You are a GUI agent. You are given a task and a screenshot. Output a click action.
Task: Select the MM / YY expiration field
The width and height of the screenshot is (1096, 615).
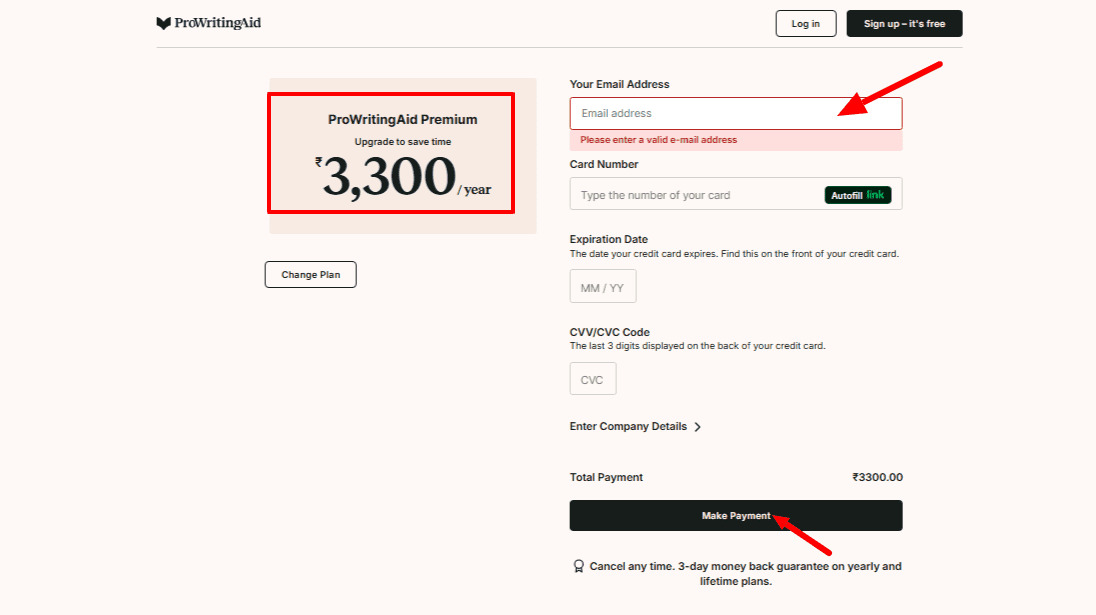point(602,287)
